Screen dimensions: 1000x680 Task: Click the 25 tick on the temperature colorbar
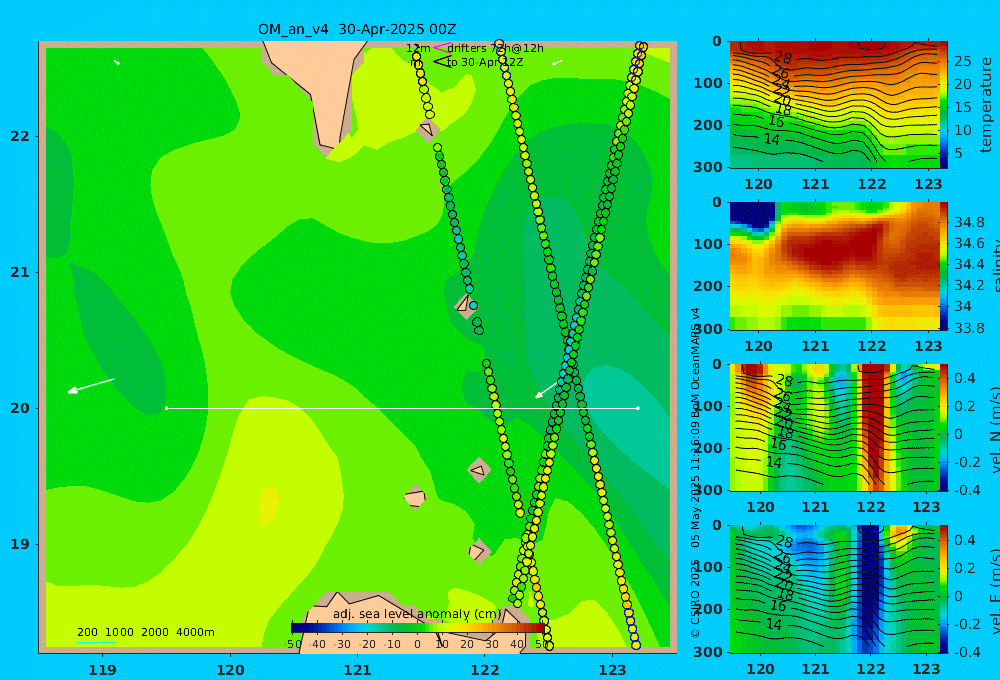[x=962, y=61]
